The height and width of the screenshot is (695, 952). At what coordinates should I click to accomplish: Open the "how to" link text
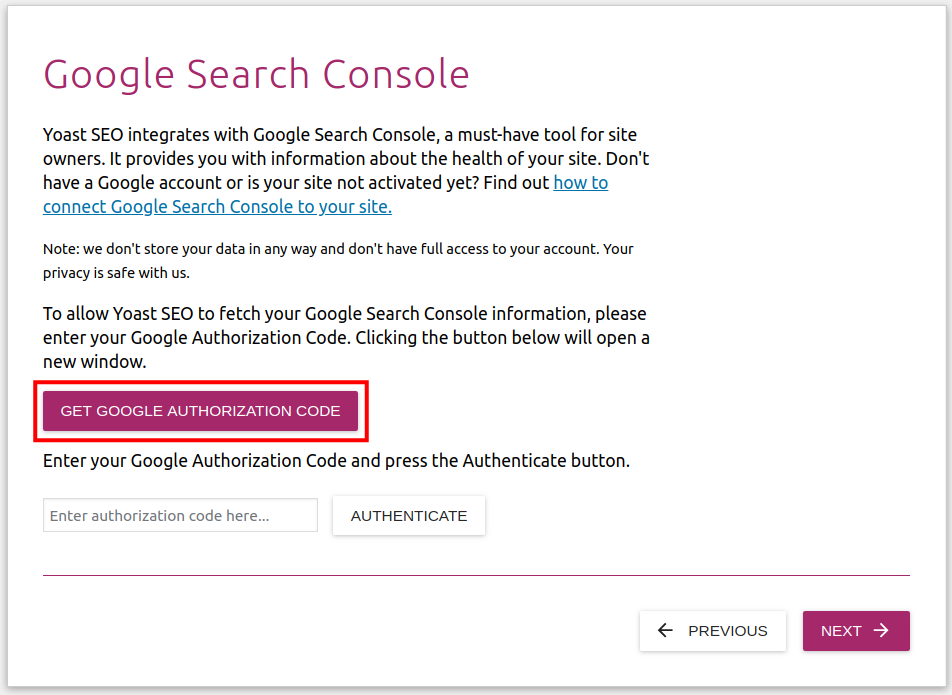tap(581, 183)
